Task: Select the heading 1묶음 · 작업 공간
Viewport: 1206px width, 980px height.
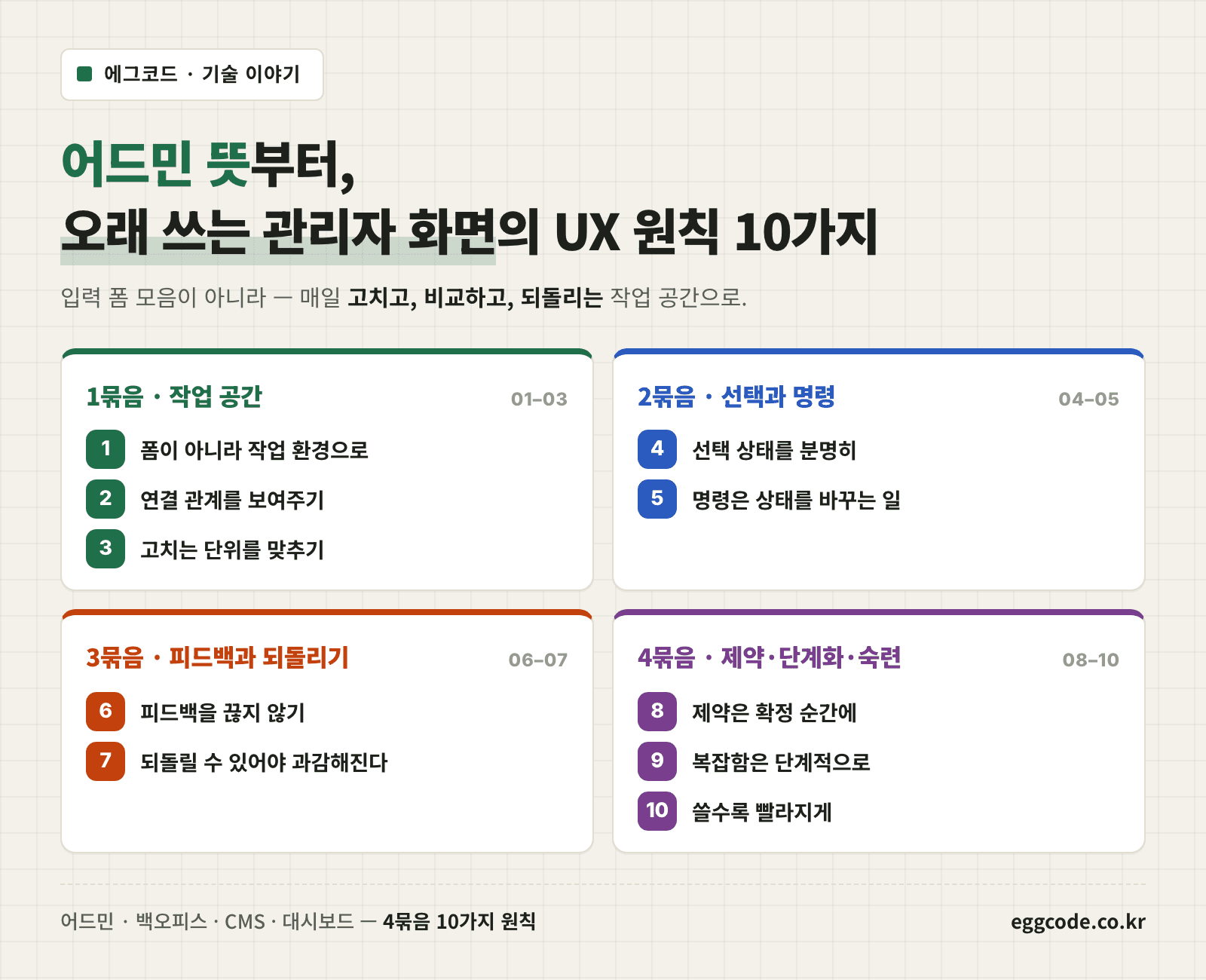Action: coord(174,397)
